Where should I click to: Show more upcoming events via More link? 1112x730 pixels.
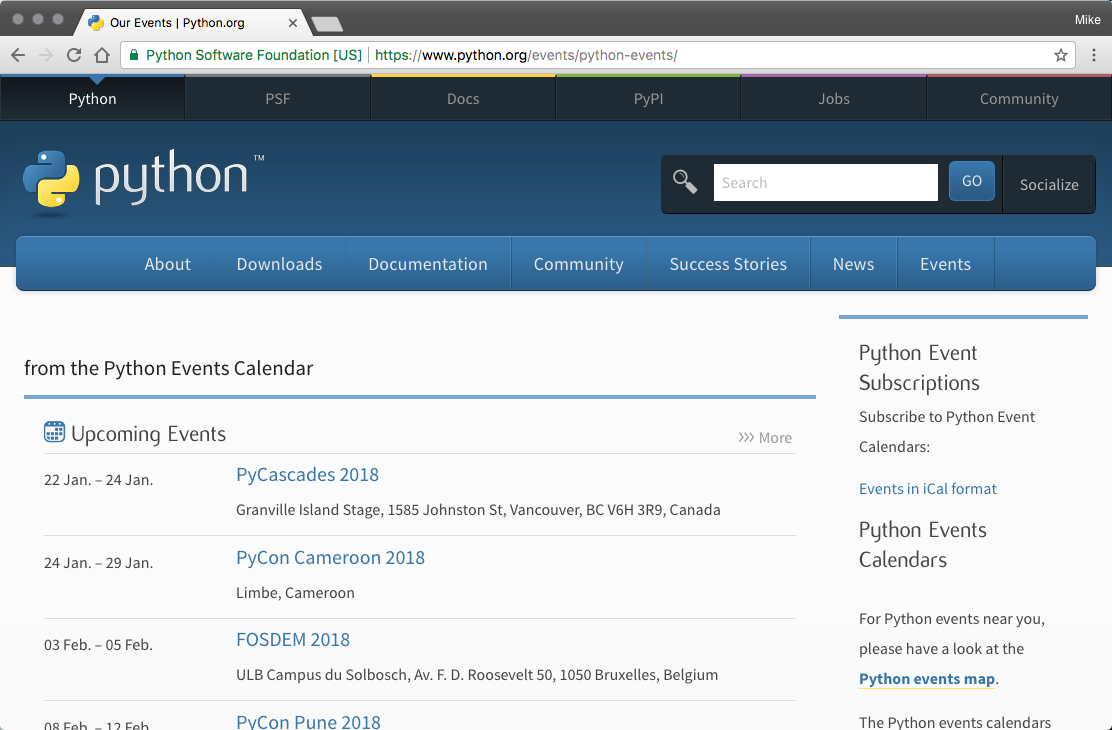pos(765,438)
